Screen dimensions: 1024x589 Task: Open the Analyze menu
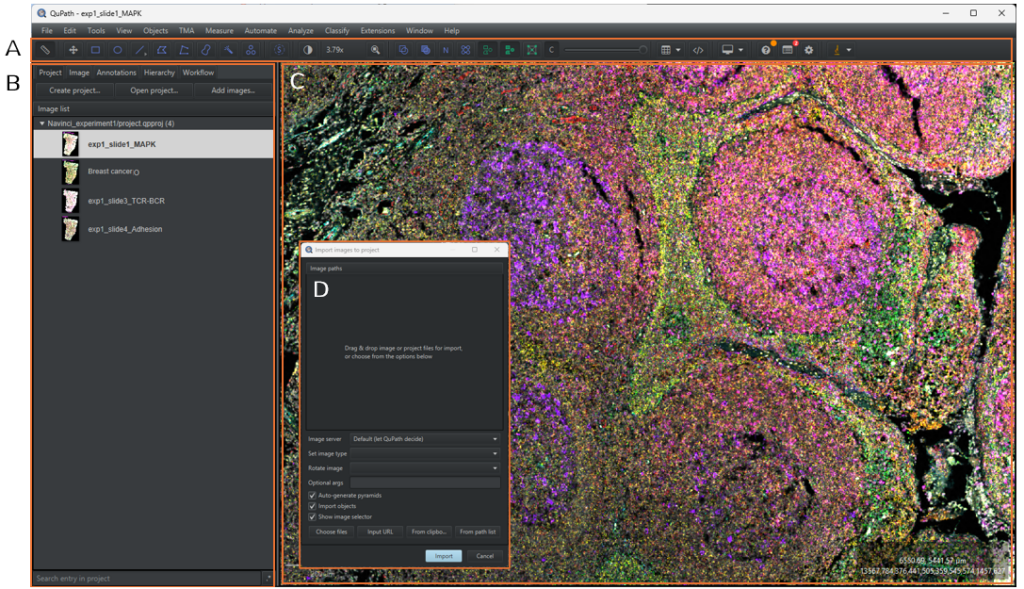pyautogui.click(x=301, y=30)
